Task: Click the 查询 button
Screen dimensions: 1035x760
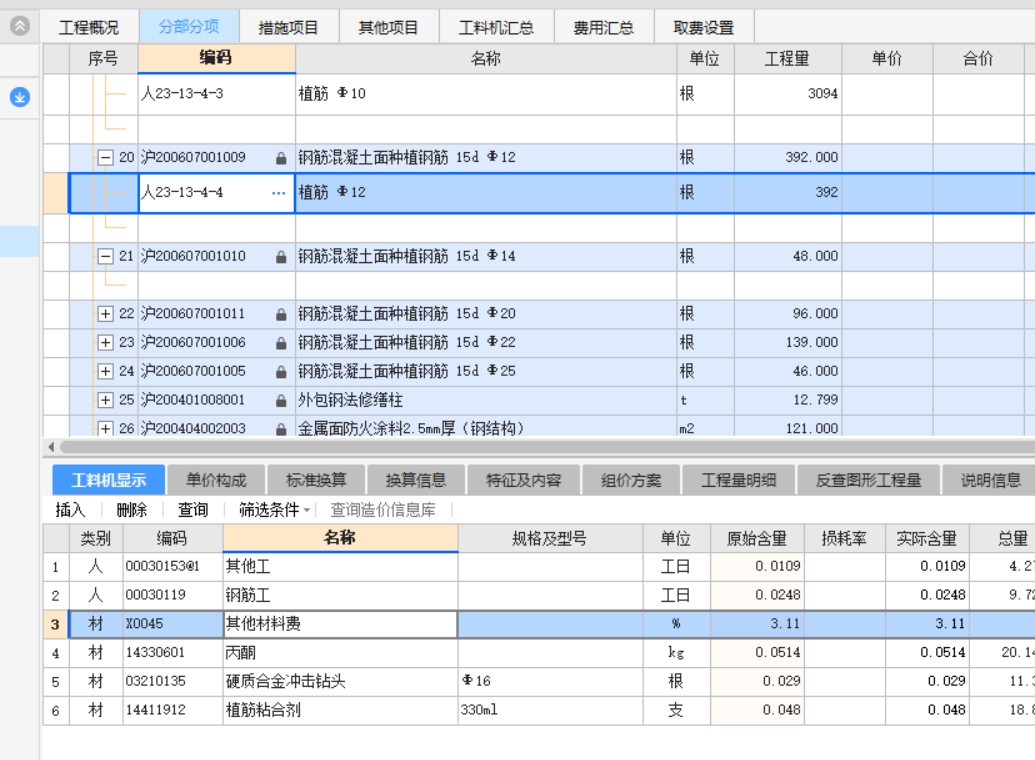Action: pos(193,510)
